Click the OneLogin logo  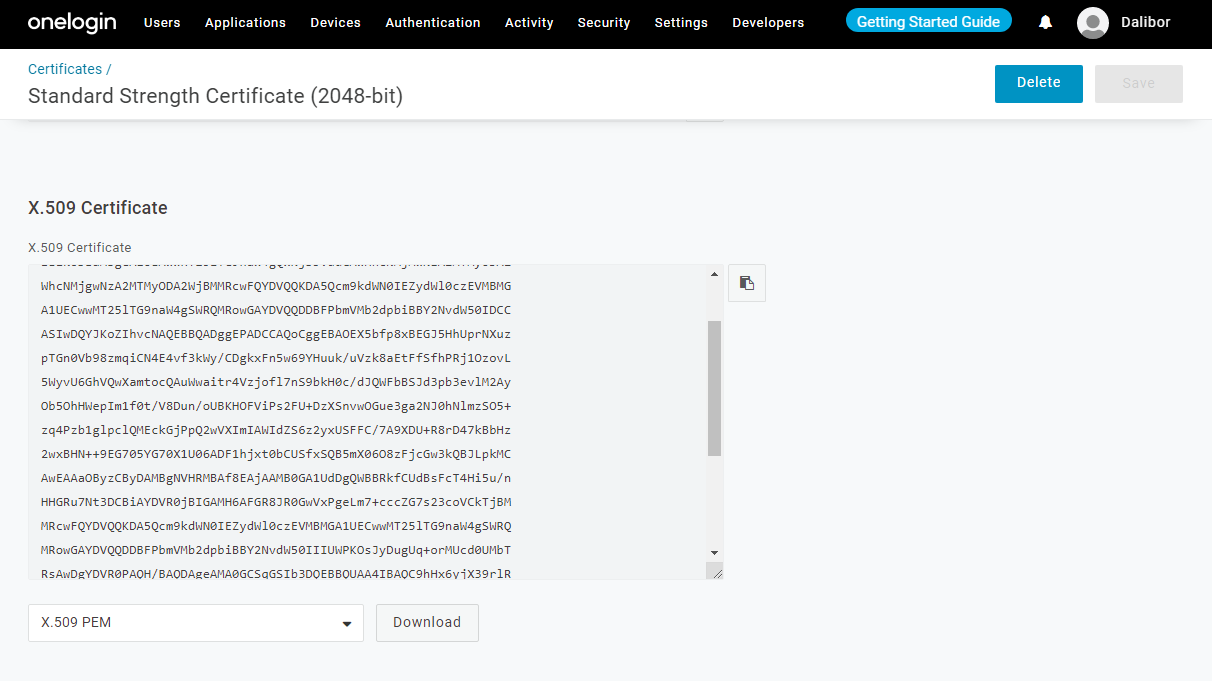73,22
